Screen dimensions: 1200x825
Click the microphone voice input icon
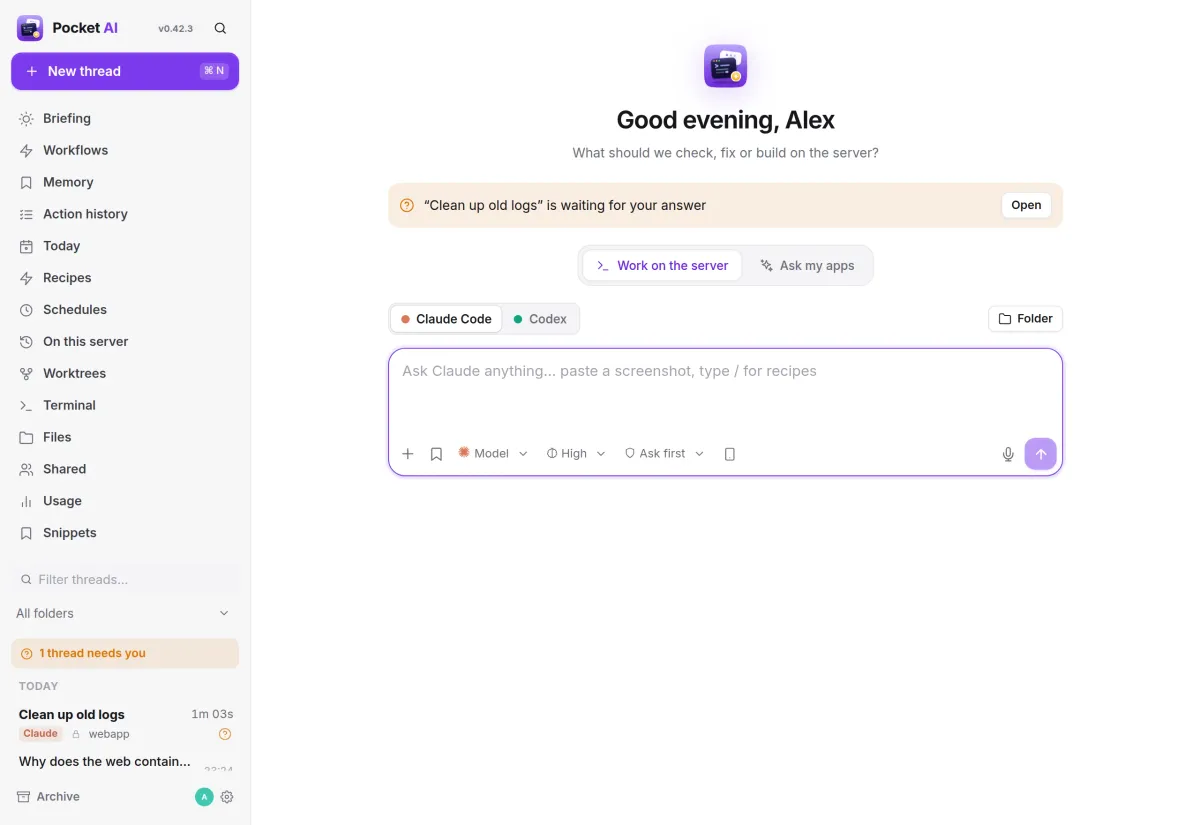1008,454
